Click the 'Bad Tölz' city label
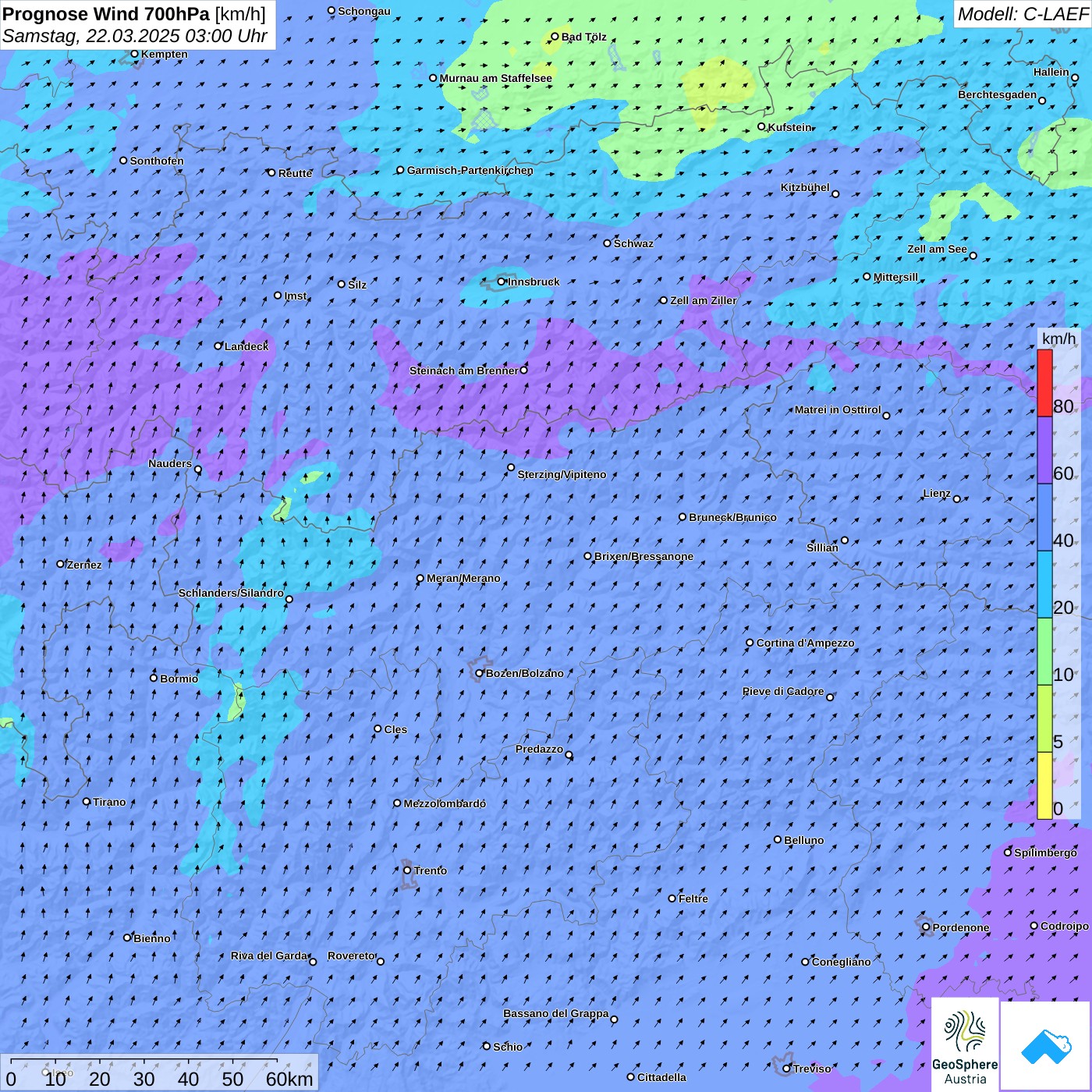 [x=584, y=37]
